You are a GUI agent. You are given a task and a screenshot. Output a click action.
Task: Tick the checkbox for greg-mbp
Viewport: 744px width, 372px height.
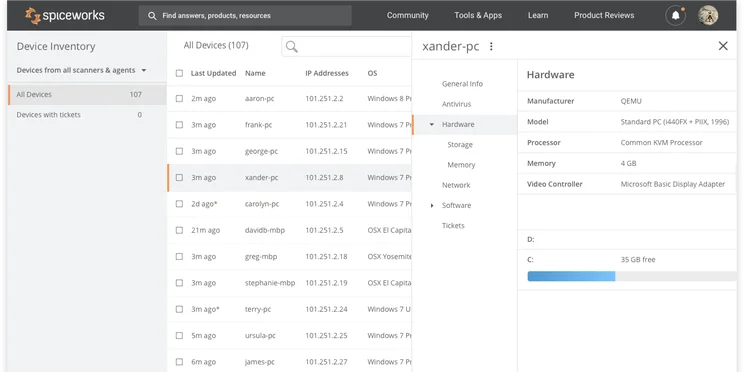(179, 257)
